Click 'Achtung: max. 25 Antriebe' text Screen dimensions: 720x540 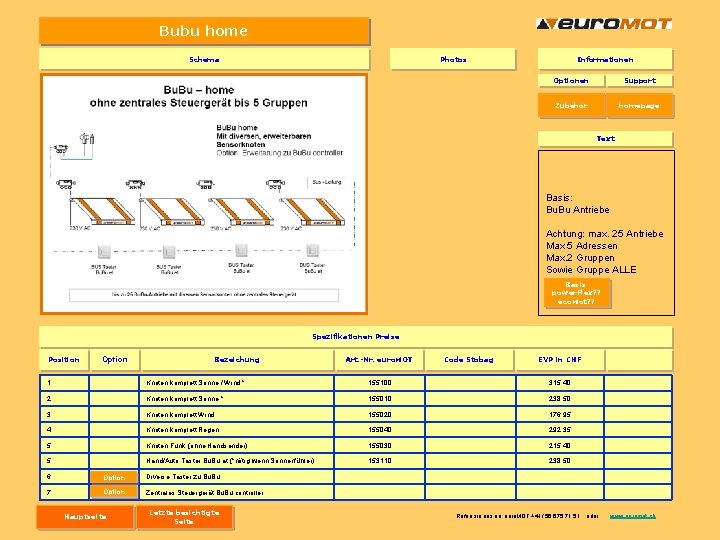(x=605, y=234)
